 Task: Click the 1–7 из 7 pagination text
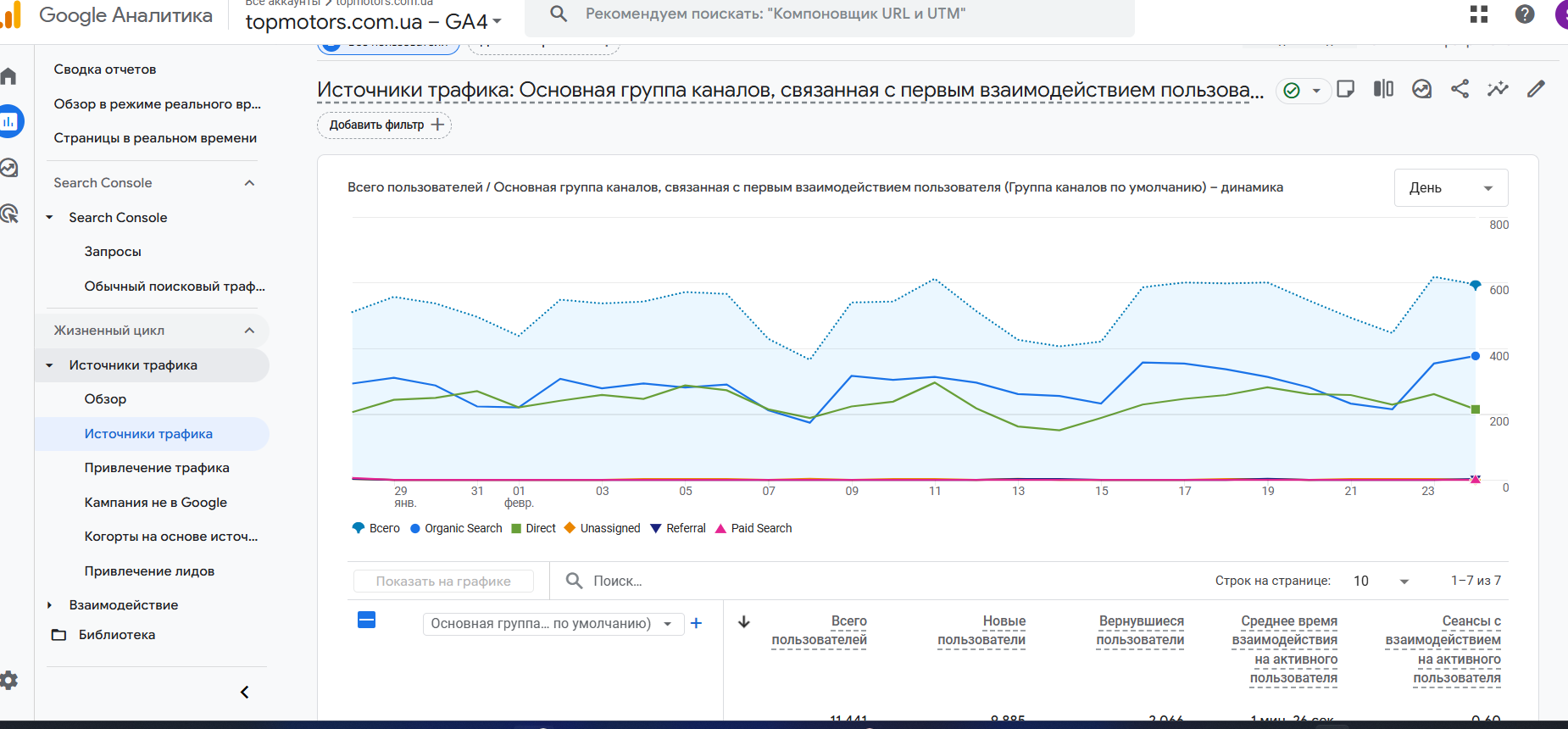(x=1476, y=581)
